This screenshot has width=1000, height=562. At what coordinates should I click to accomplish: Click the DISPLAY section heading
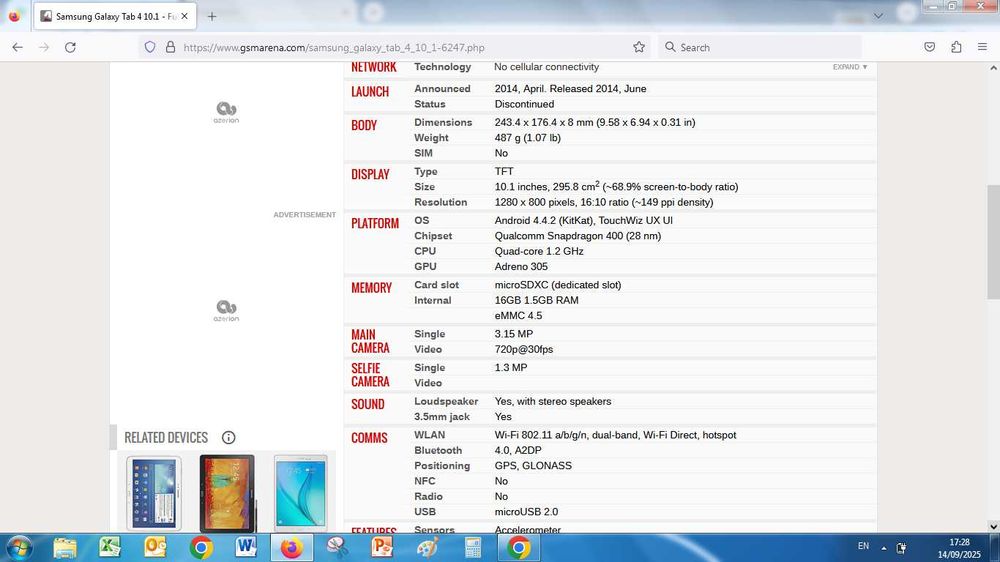point(370,175)
